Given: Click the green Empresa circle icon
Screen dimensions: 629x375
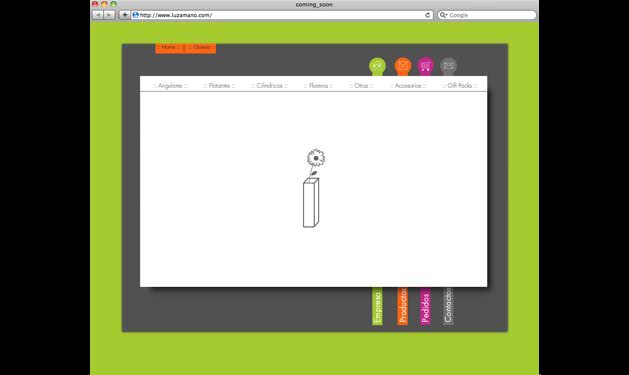Looking at the screenshot, I should click(x=377, y=66).
